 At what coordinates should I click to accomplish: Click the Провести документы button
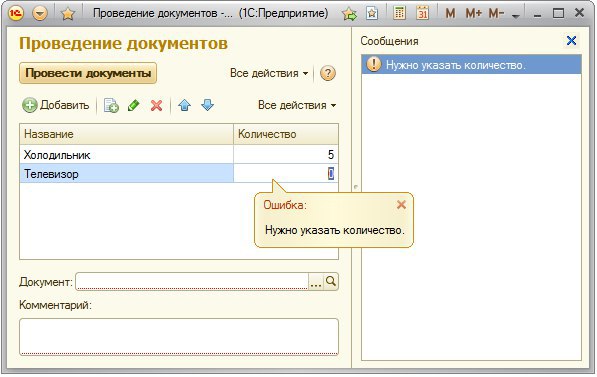click(88, 73)
